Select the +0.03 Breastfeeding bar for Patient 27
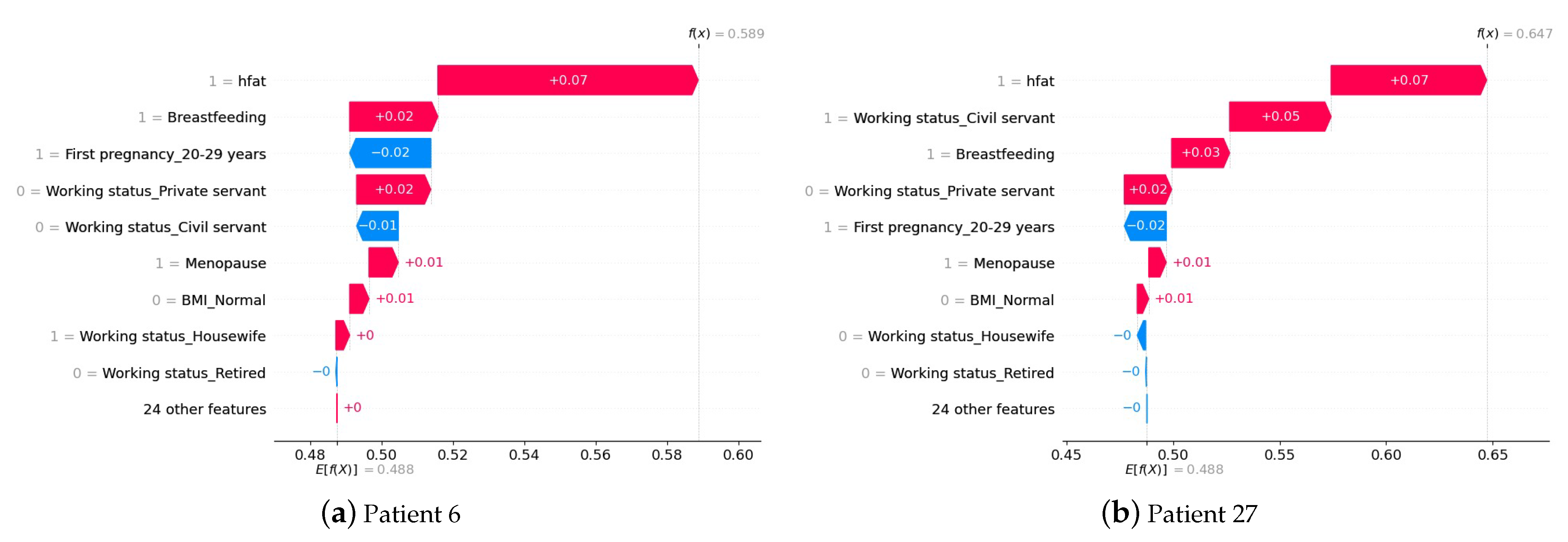This screenshot has width=1568, height=542. [x=1200, y=153]
